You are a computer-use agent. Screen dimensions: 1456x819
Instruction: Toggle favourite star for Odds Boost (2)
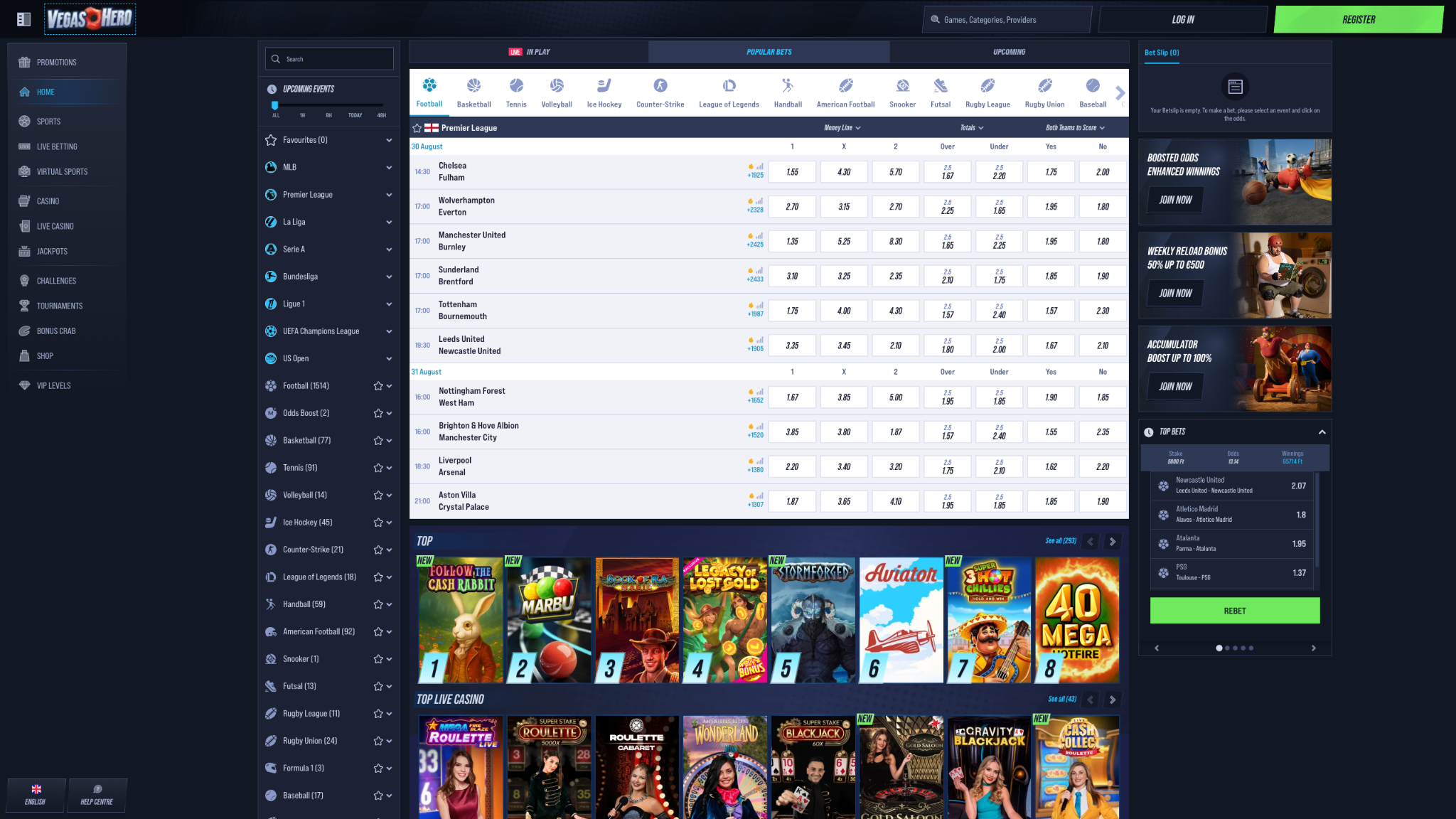(378, 413)
